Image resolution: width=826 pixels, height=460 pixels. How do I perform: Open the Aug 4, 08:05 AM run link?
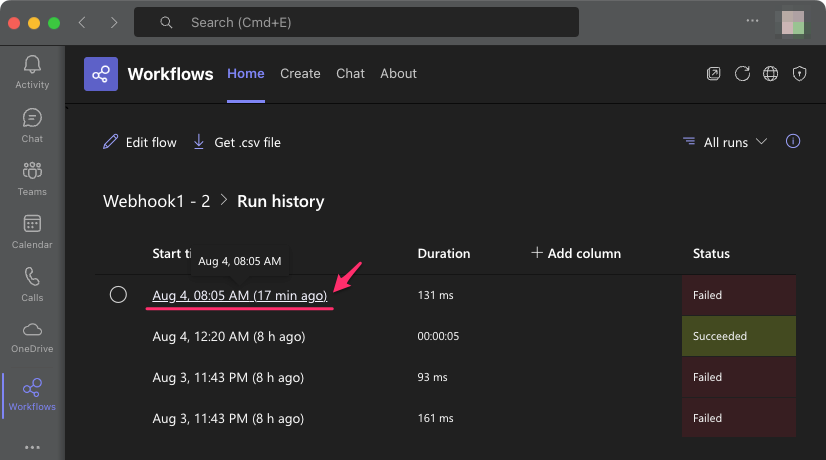click(240, 296)
